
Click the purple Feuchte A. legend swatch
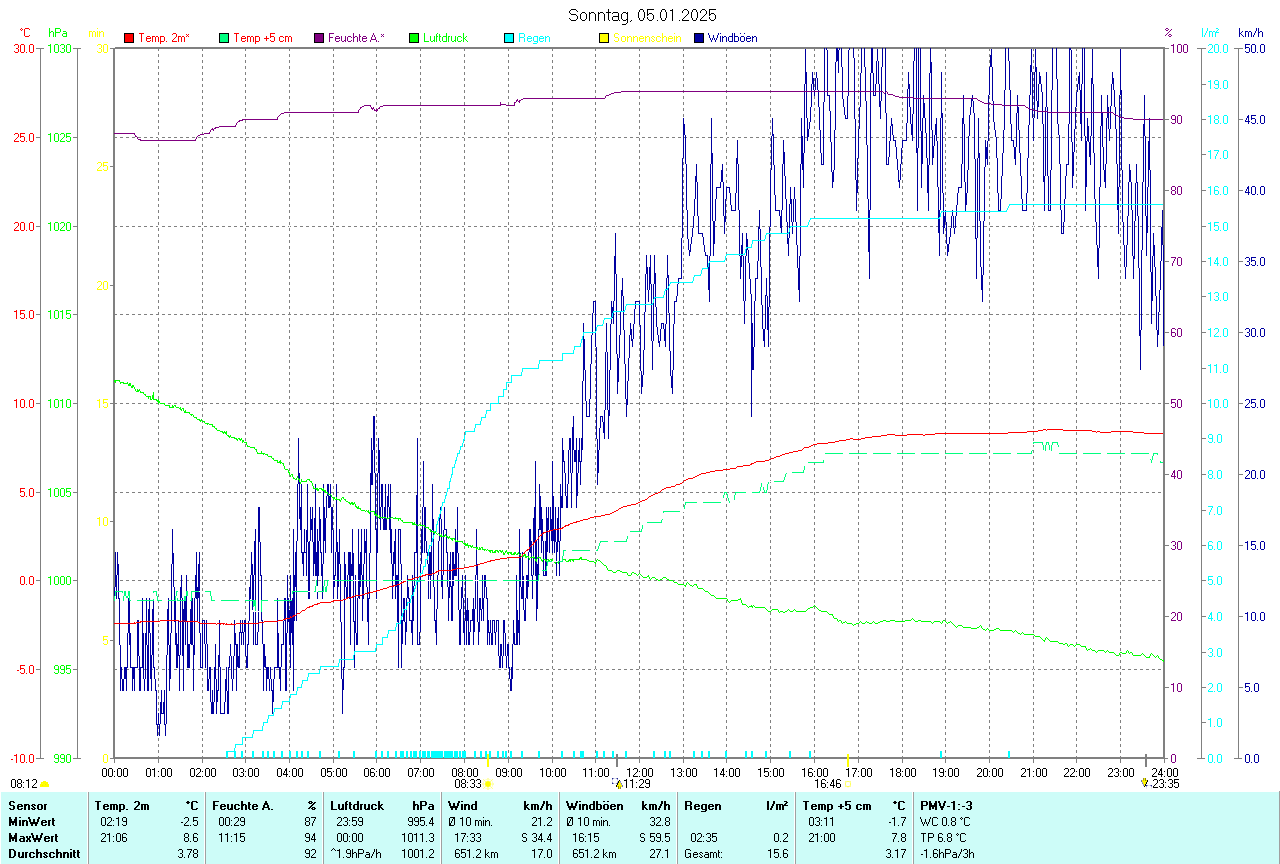coord(319,38)
